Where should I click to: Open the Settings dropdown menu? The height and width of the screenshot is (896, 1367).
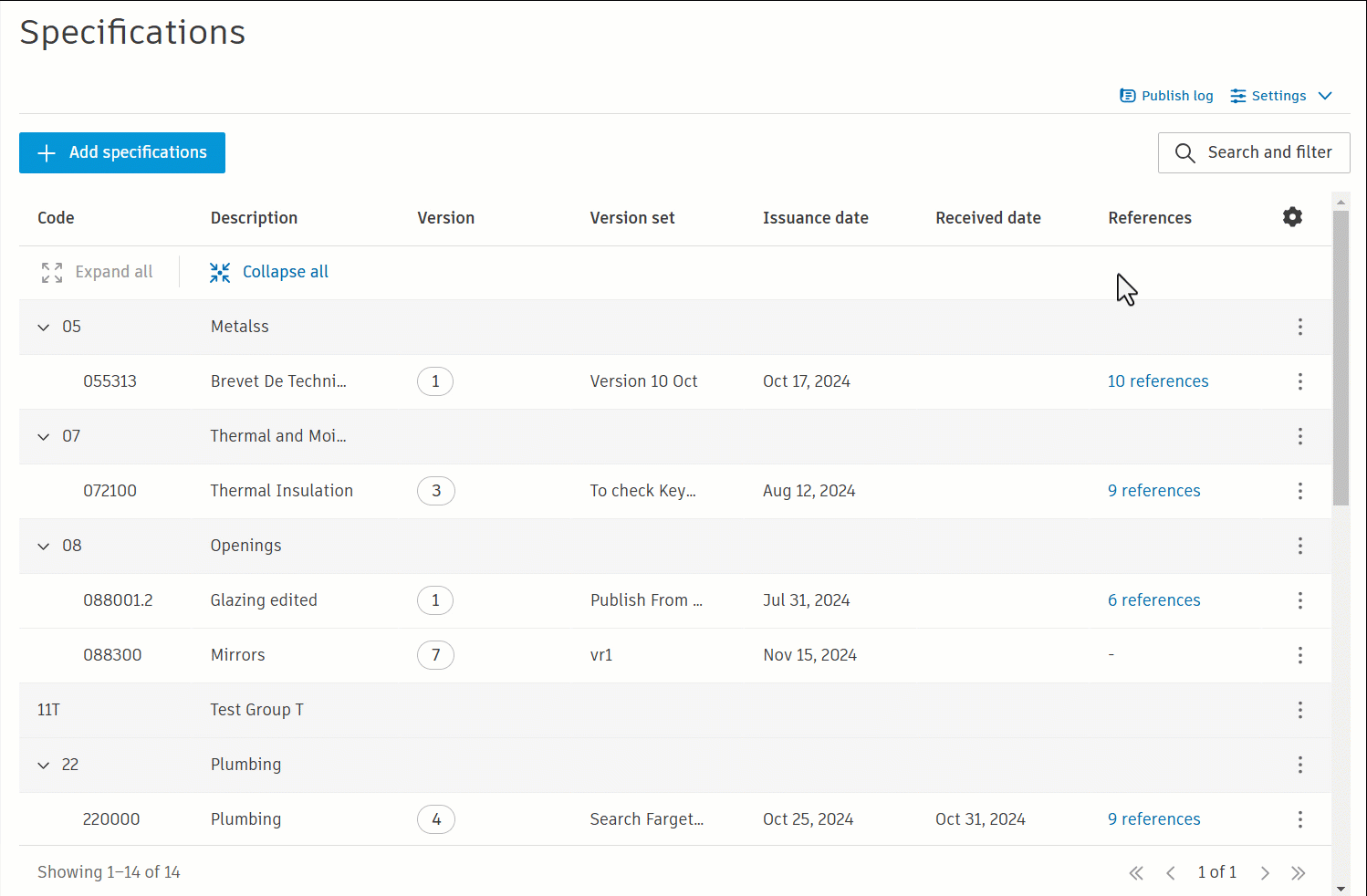point(1280,96)
